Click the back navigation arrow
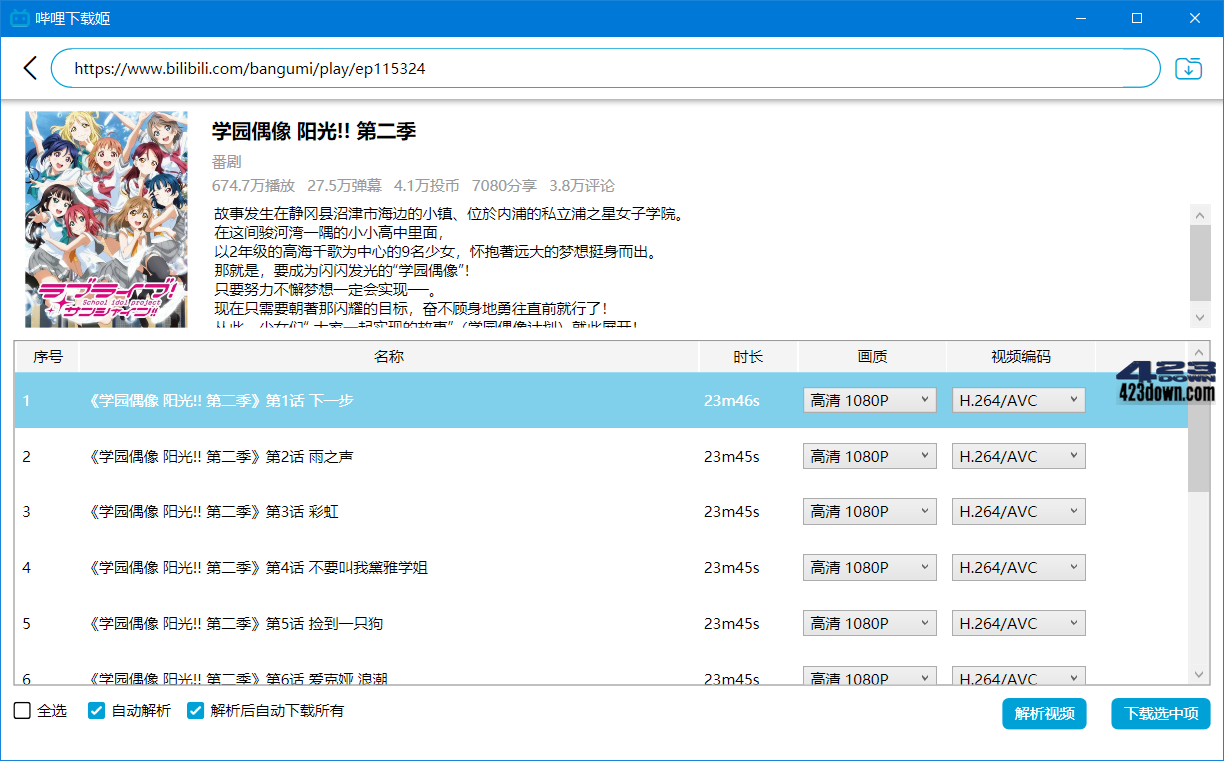This screenshot has width=1224, height=761. tap(29, 68)
